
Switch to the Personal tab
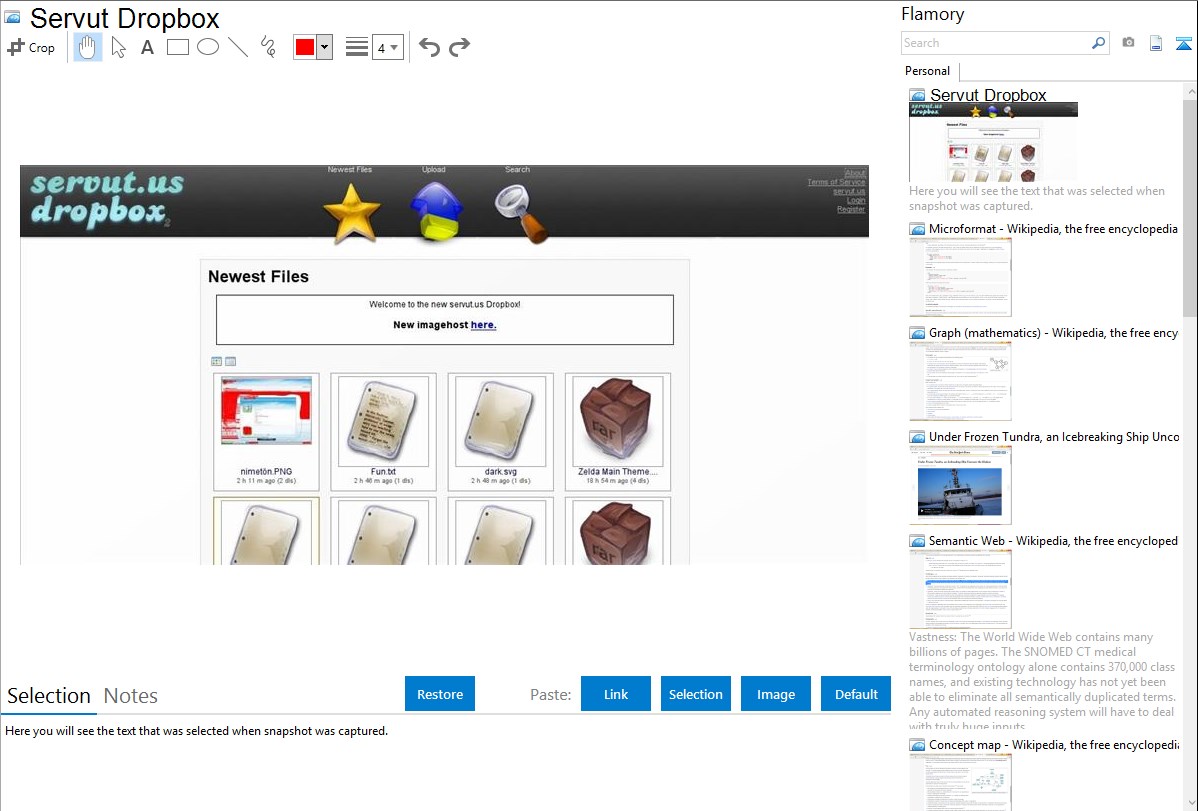pos(928,71)
